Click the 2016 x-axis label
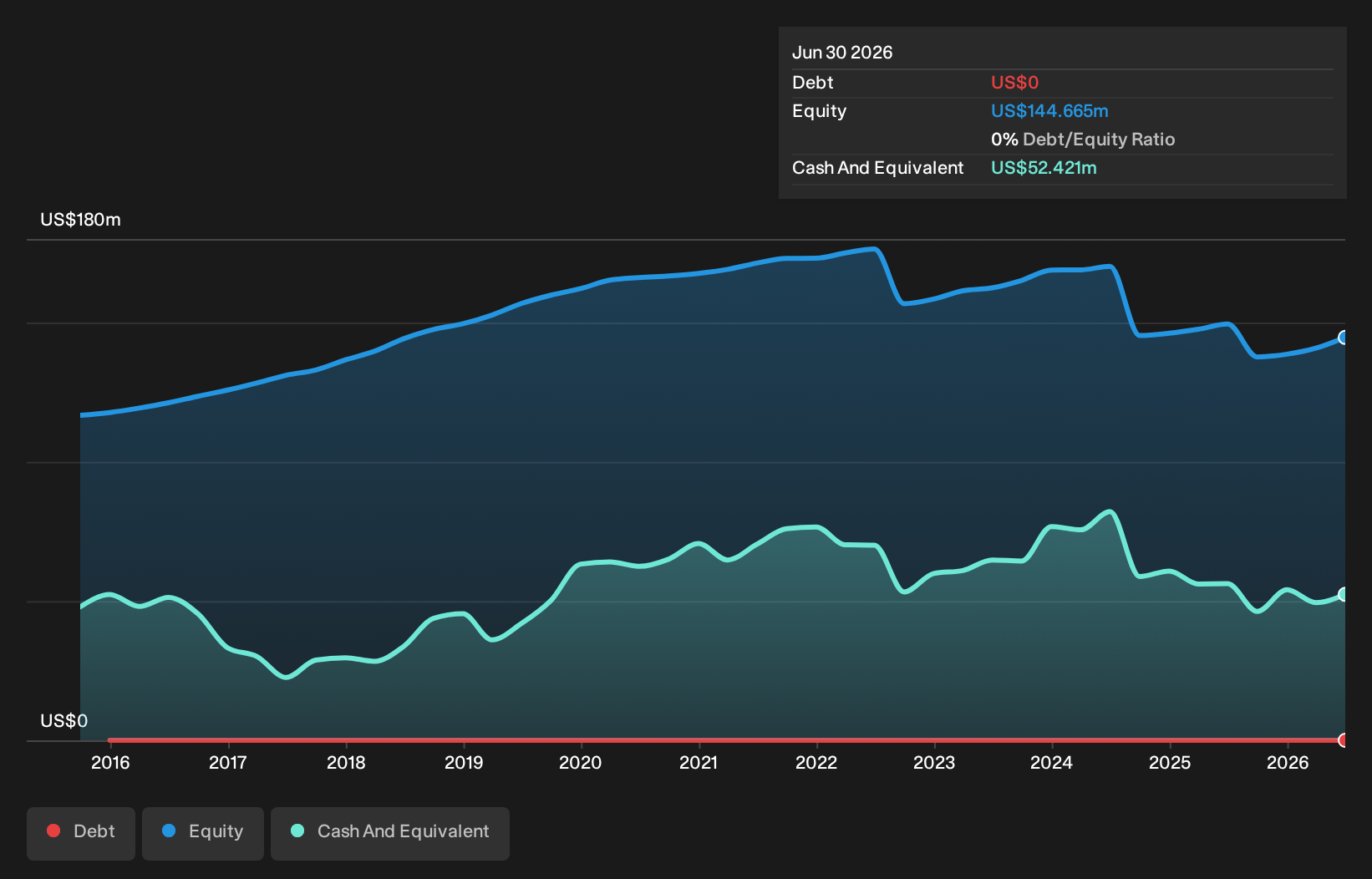Image resolution: width=1372 pixels, height=879 pixels. click(x=110, y=763)
